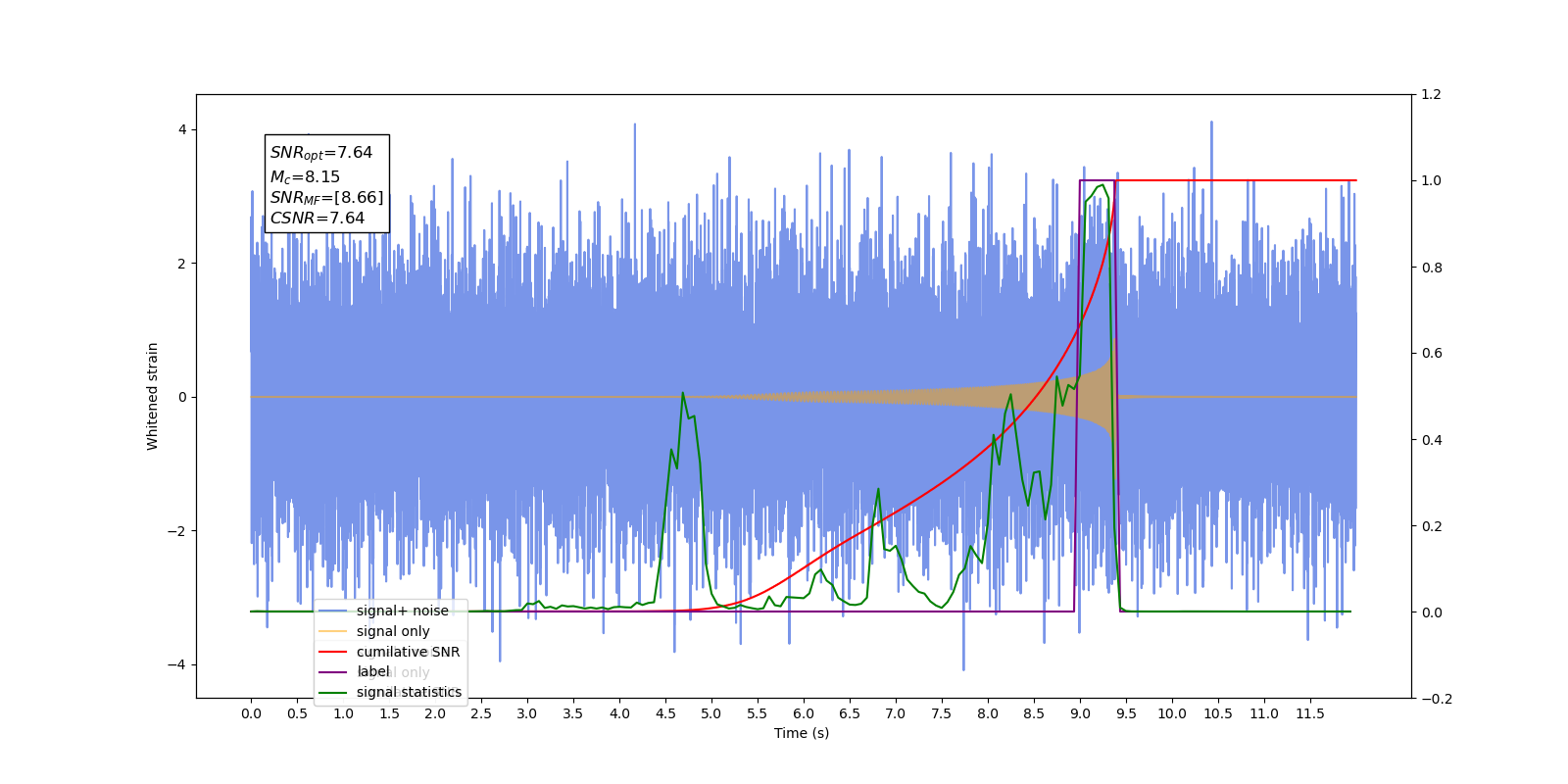1568x784 pixels.
Task: Click the 'cumilative SNR' legend label
Action: pos(408,652)
